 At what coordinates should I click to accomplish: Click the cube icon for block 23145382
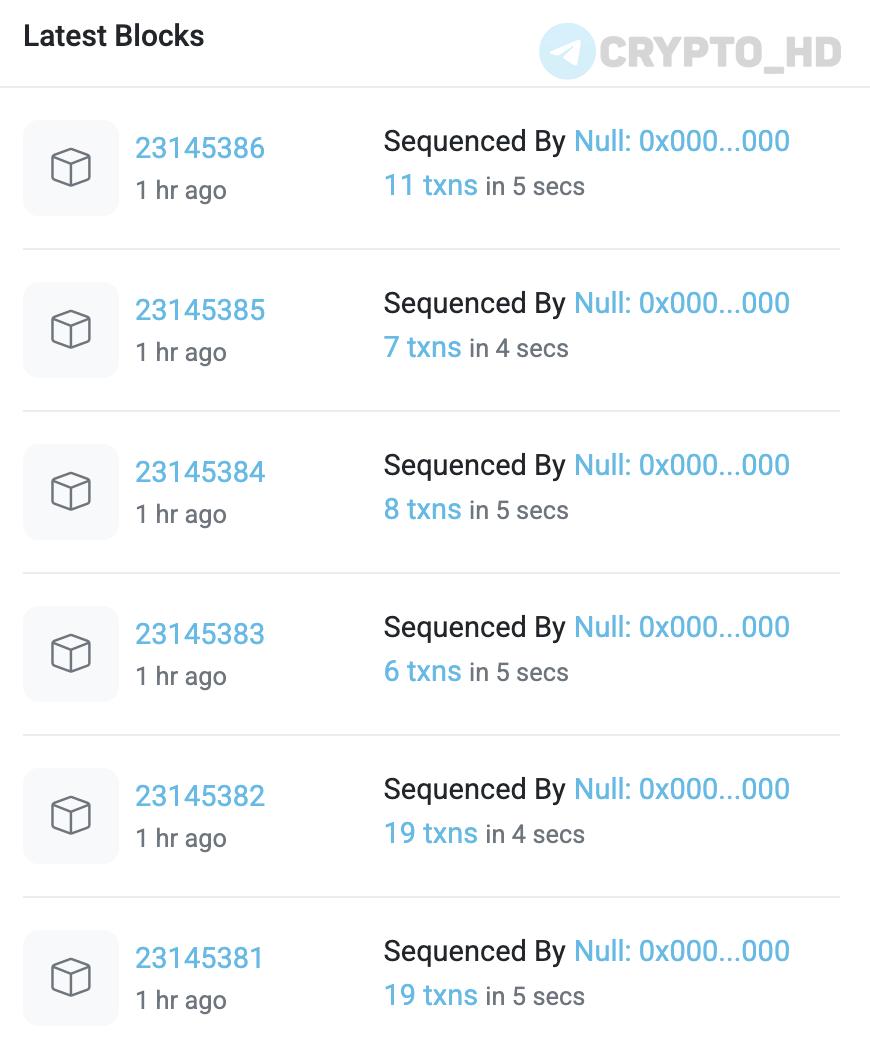(71, 816)
